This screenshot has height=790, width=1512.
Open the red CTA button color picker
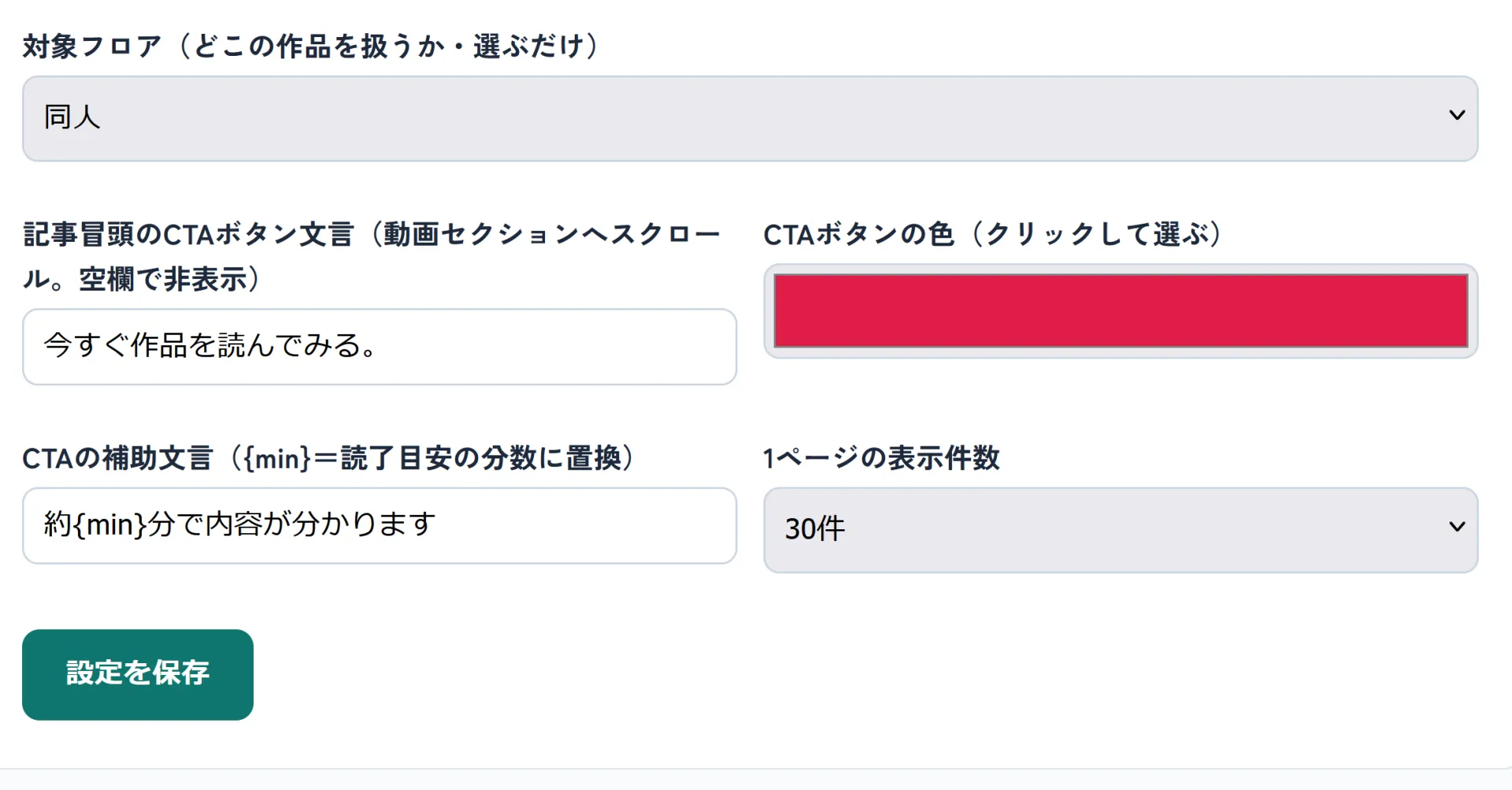tap(1121, 311)
